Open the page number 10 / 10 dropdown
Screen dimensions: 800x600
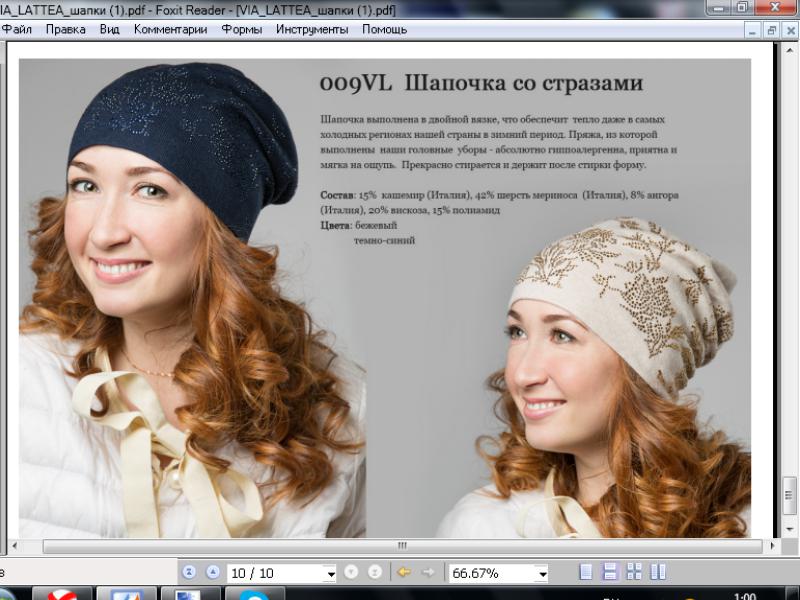pyautogui.click(x=330, y=574)
